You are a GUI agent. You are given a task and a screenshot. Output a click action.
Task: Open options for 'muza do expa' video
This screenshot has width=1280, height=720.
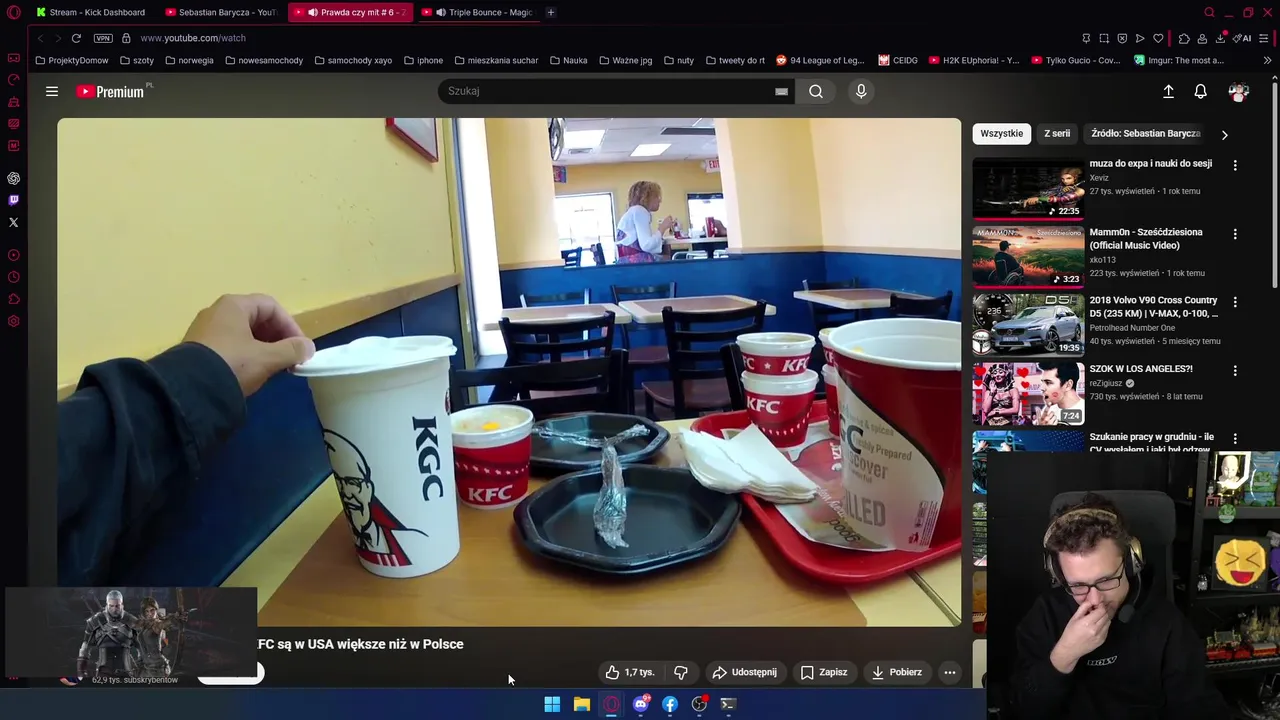(1235, 165)
